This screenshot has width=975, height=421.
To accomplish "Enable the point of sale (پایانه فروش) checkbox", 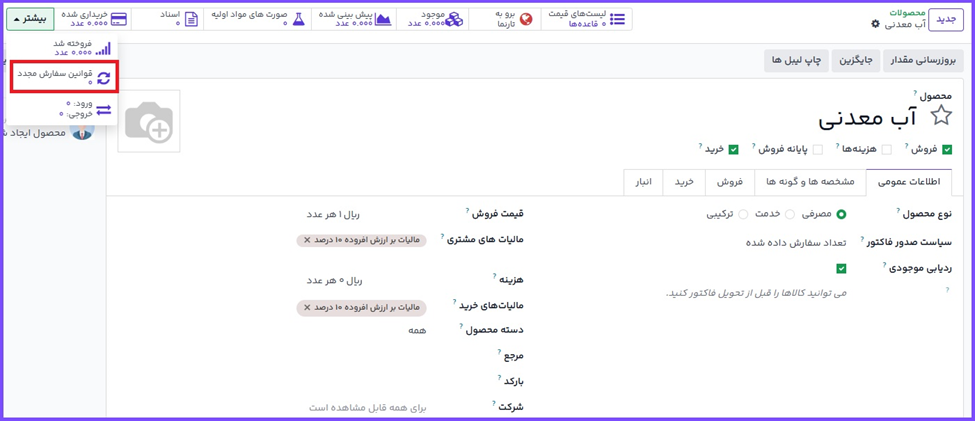I will point(817,149).
